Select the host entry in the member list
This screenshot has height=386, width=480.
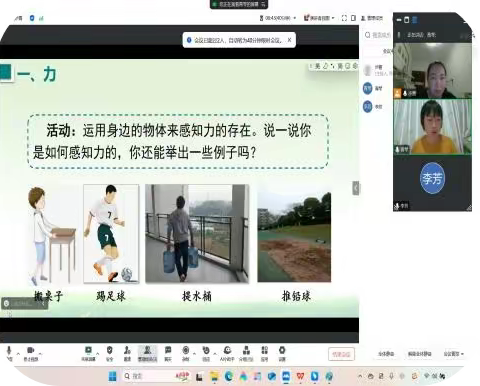[377, 70]
